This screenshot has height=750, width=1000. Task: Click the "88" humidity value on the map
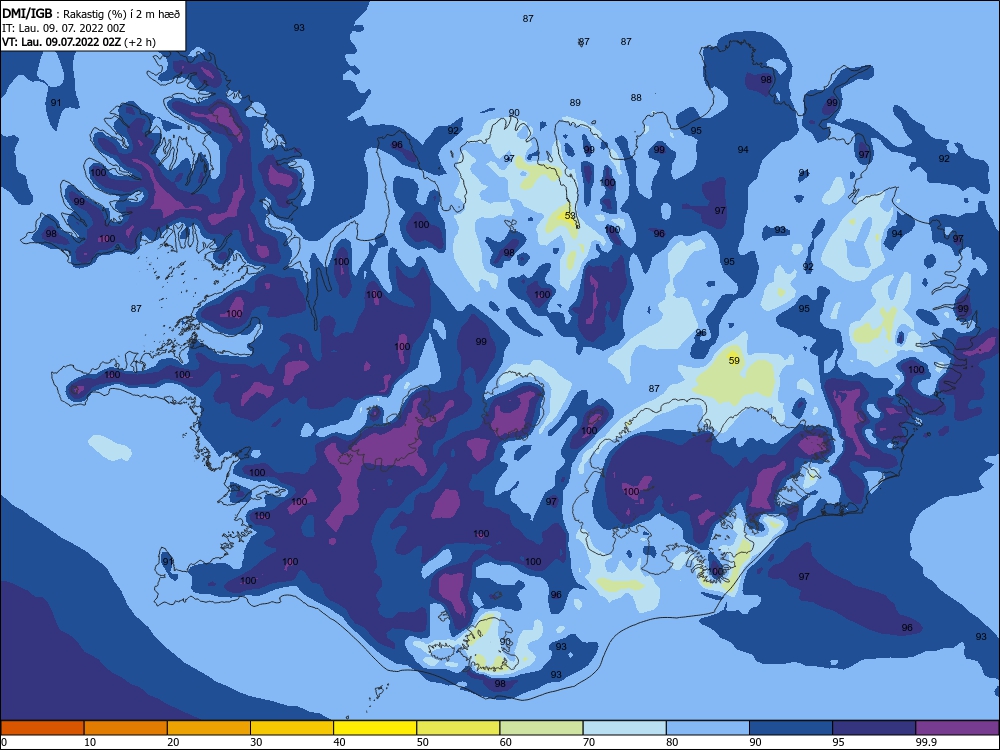pos(636,98)
